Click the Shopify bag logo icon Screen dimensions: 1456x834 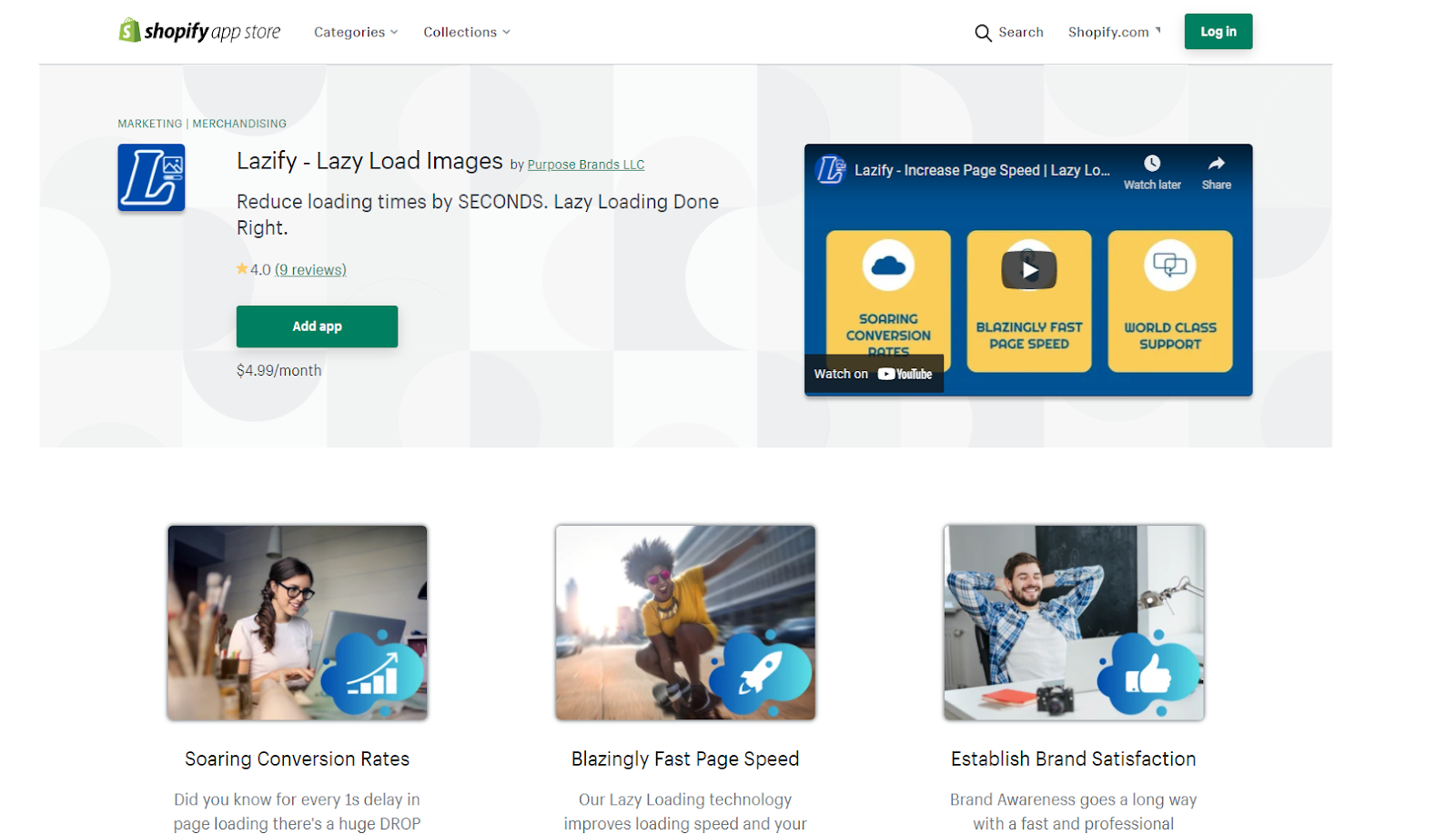pos(129,31)
